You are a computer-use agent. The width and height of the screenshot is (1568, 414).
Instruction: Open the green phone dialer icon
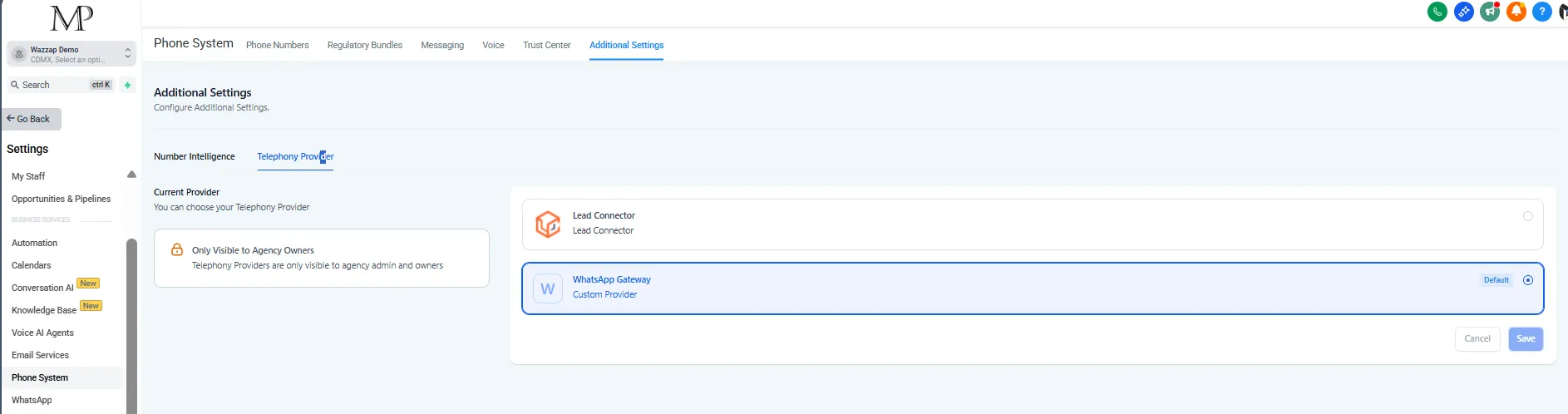[x=1437, y=12]
